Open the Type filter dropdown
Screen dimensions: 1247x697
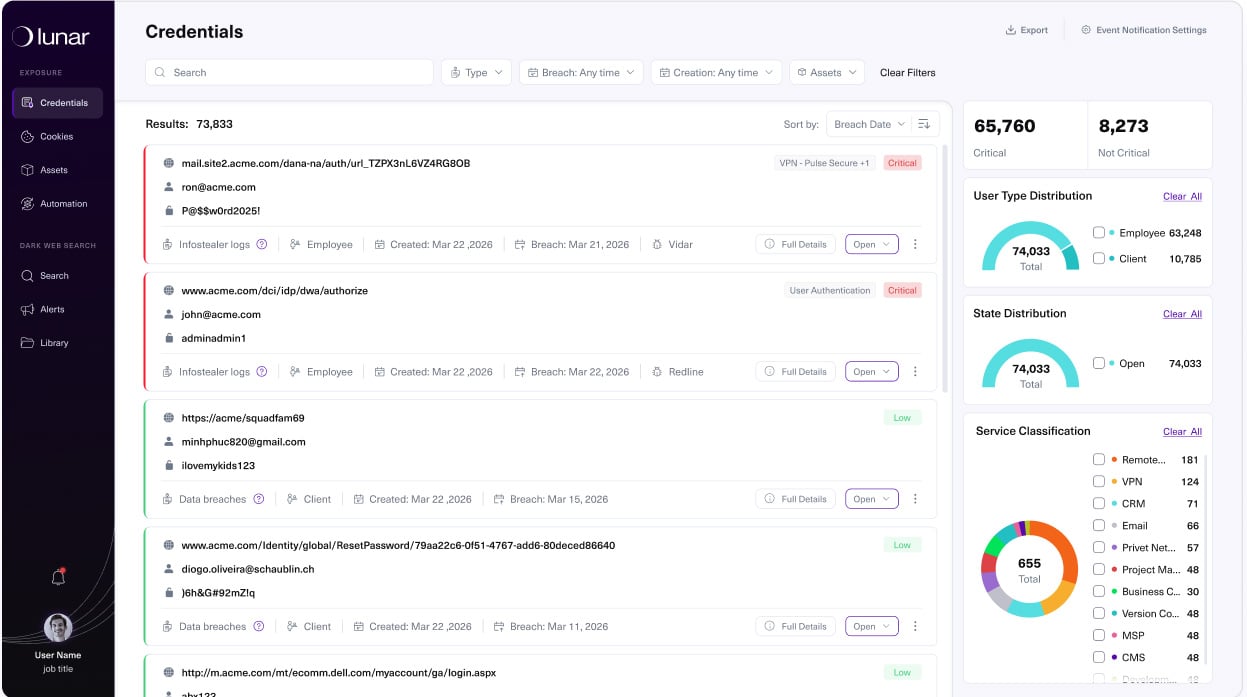[476, 72]
